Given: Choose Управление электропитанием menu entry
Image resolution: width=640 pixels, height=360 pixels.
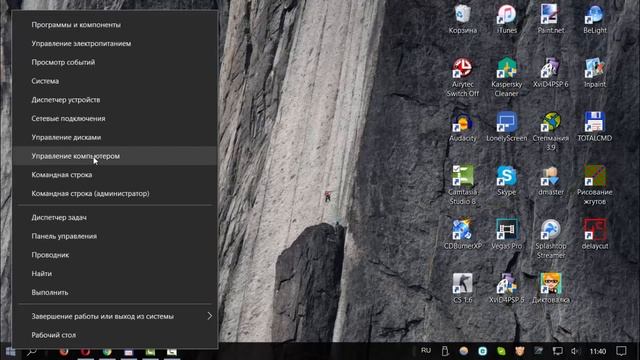Looking at the screenshot, I should (x=115, y=43).
